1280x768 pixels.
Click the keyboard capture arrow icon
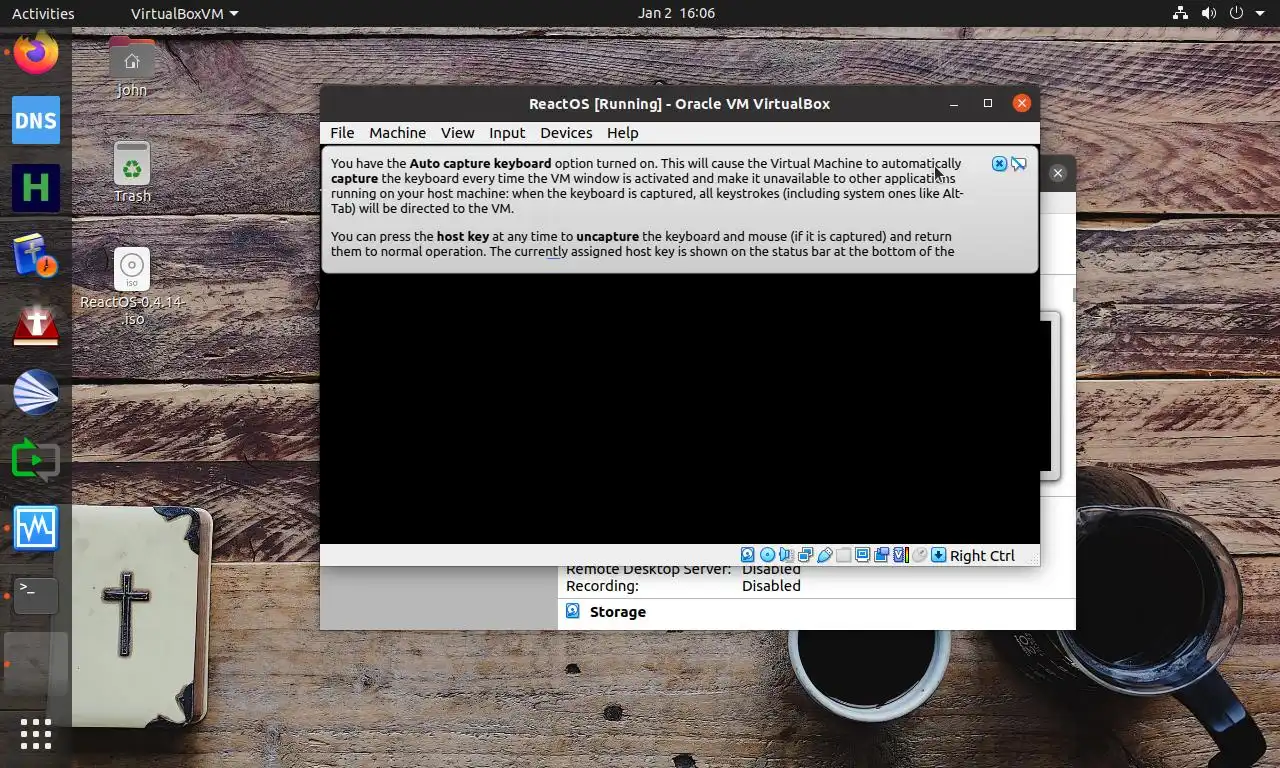[x=938, y=555]
